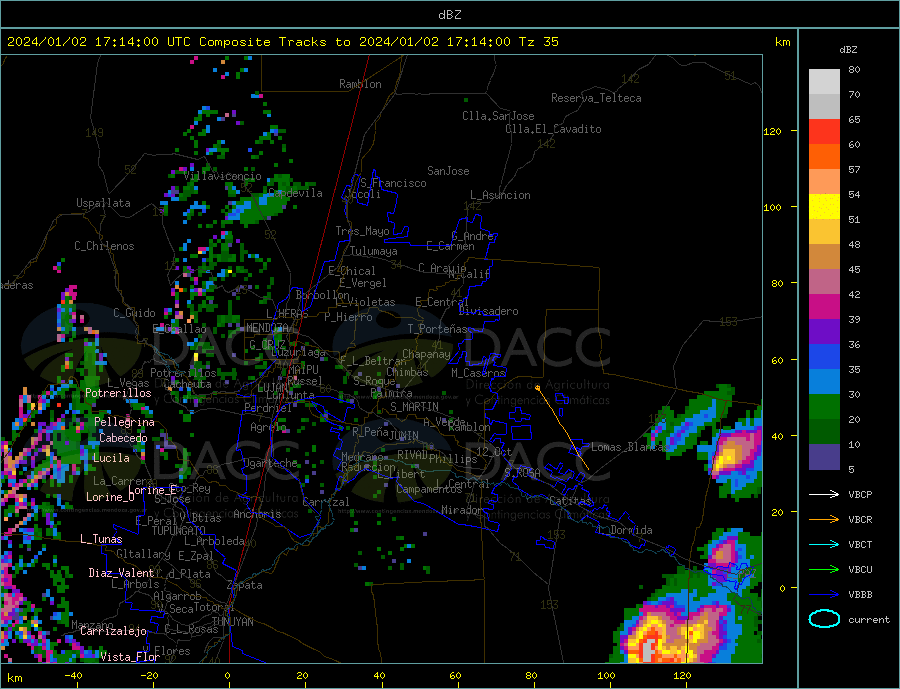Click the 5 dBZ purple swatch
Screen dimensions: 900x689
(x=824, y=456)
